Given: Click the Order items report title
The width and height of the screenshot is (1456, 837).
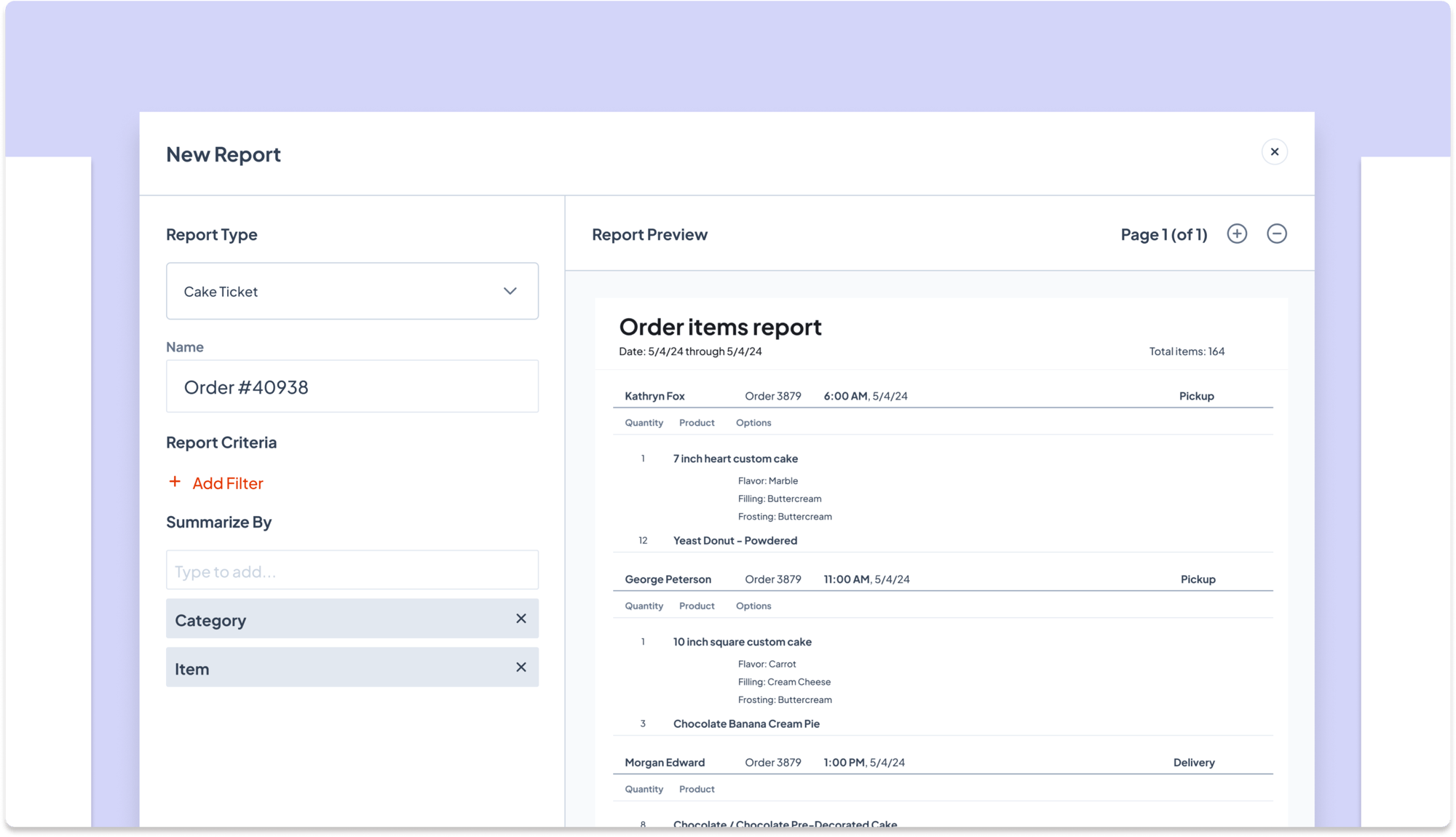Looking at the screenshot, I should pos(721,327).
